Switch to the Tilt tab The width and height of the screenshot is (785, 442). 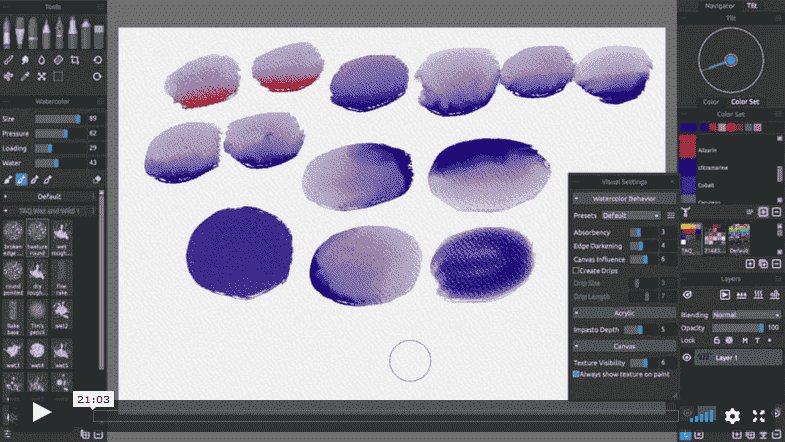pos(751,6)
